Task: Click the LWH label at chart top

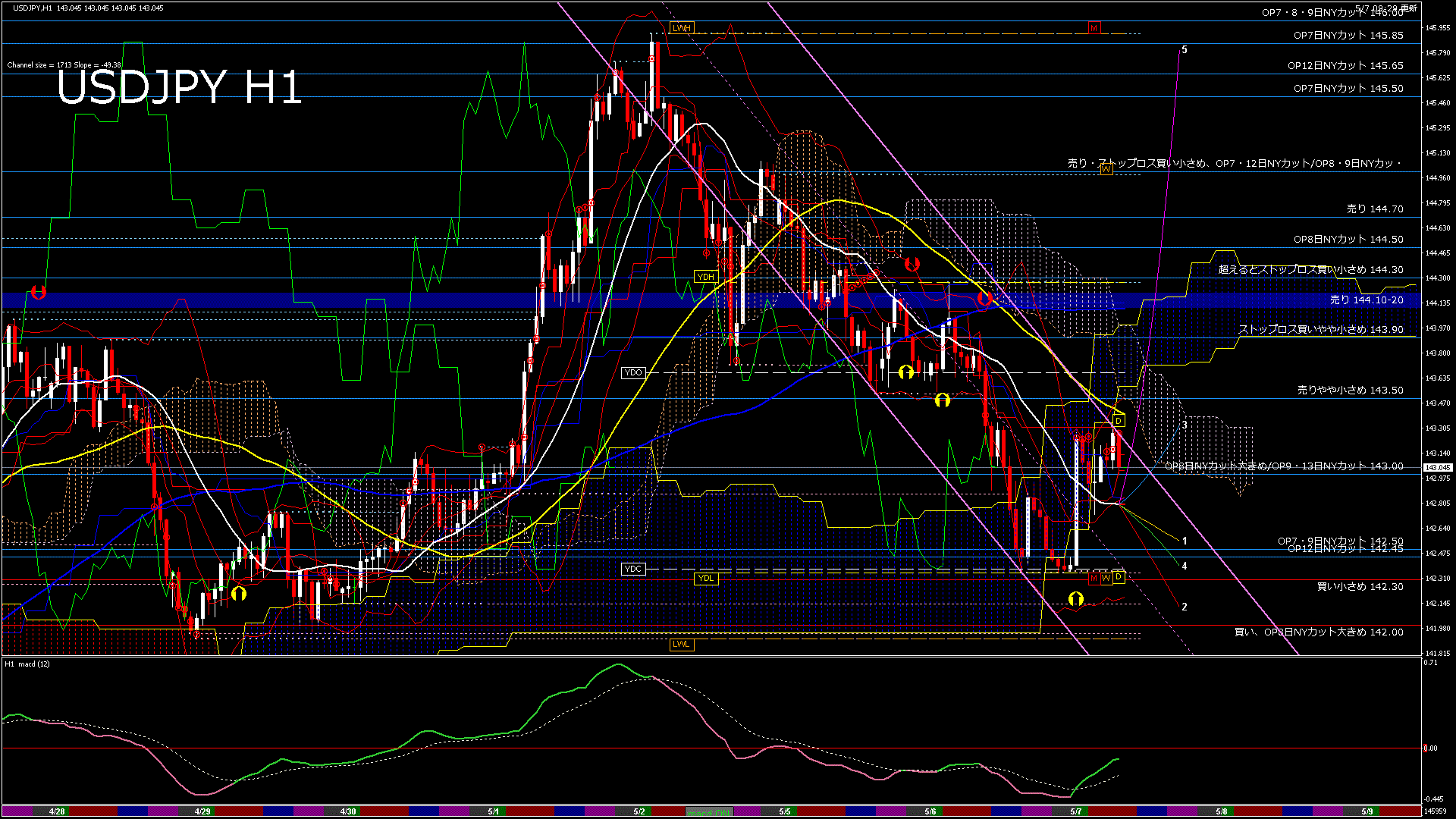Action: [x=681, y=28]
